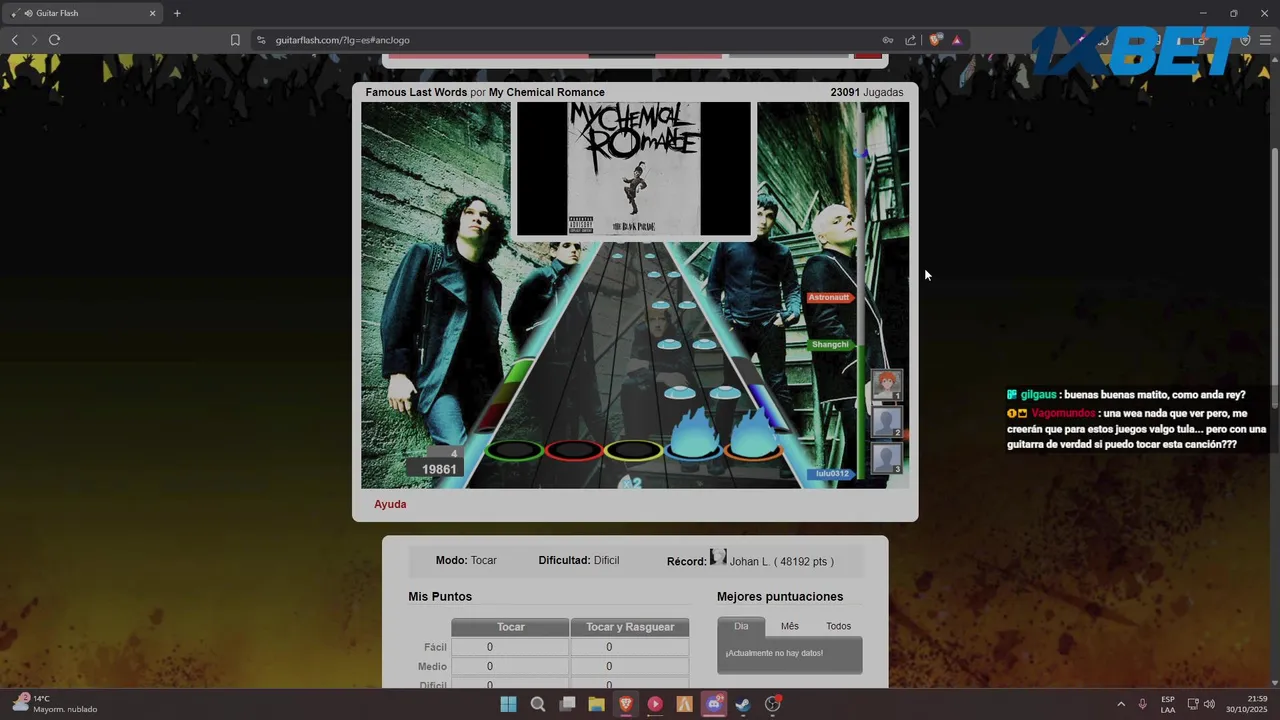Click the Brave browser taskbar icon
Screen dimensions: 1280x720
tap(626, 704)
